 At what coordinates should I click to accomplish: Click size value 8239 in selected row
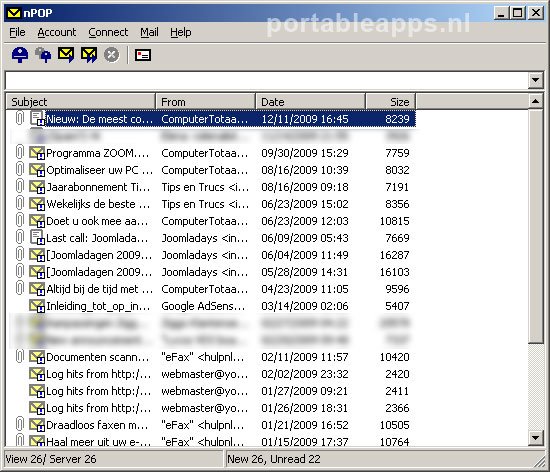point(397,119)
